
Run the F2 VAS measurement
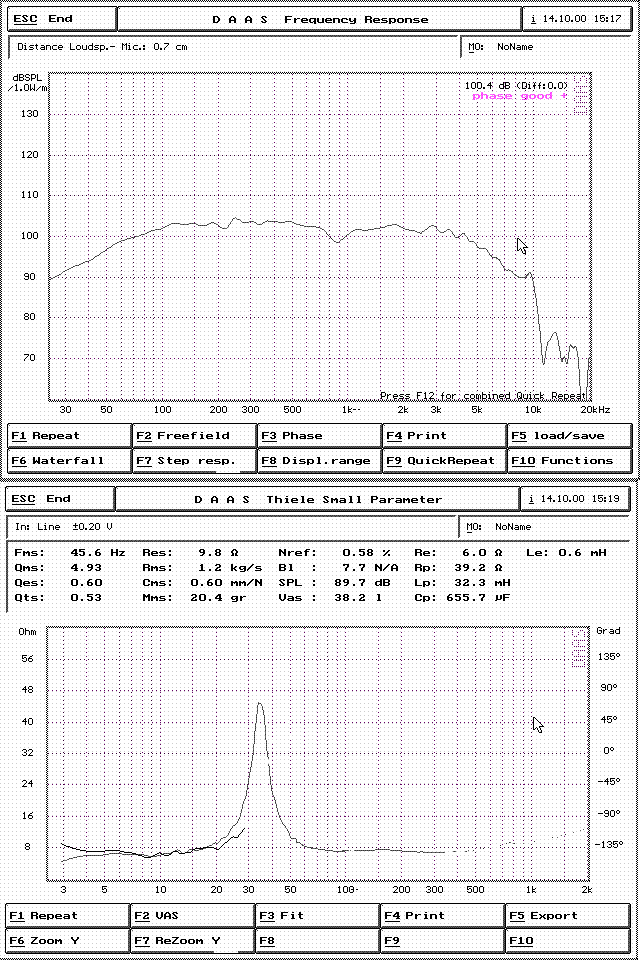(x=194, y=915)
